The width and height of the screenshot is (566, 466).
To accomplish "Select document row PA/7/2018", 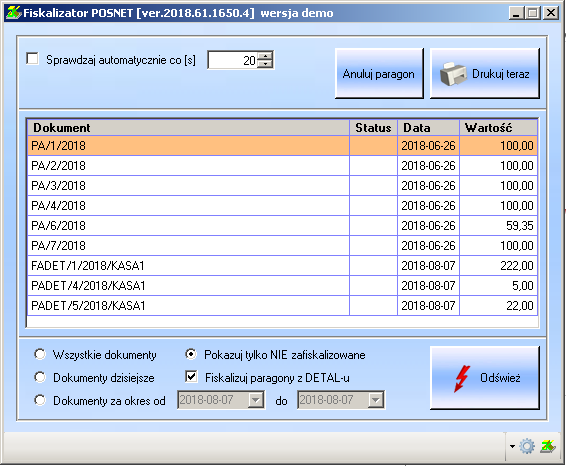I will 283,246.
